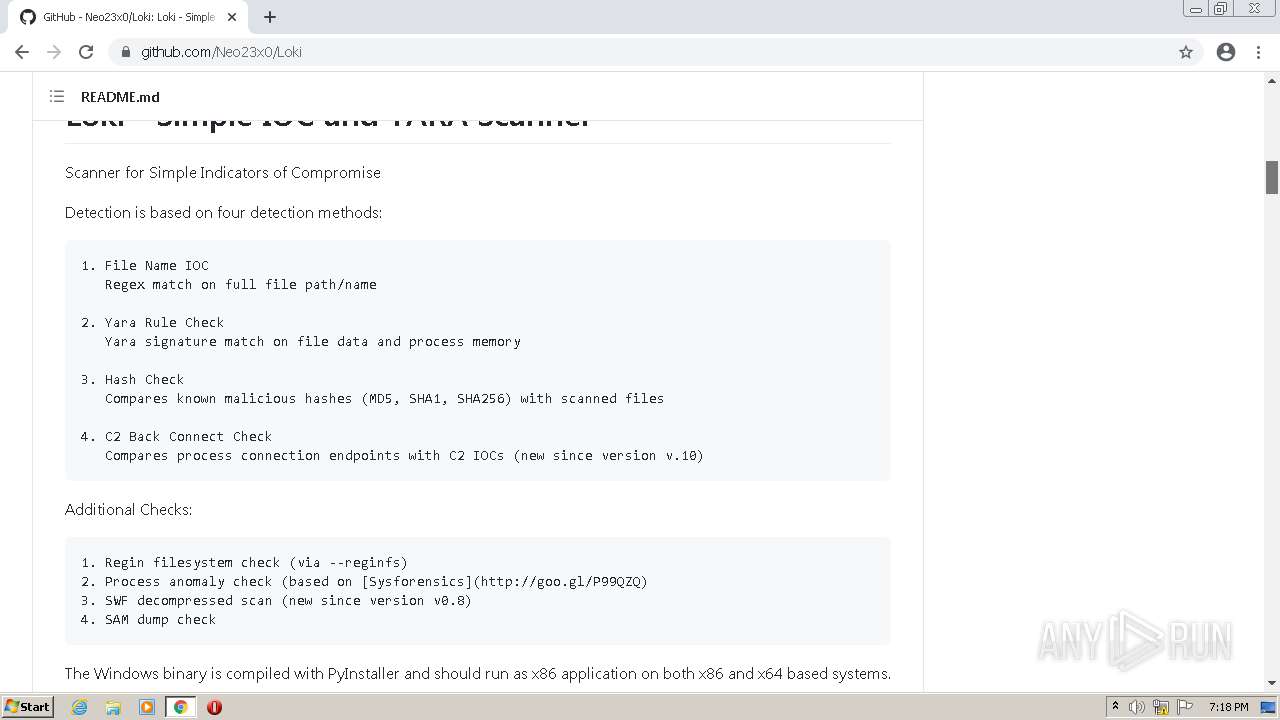
Task: Click the page scrollbar thumb
Action: pos(1272,177)
